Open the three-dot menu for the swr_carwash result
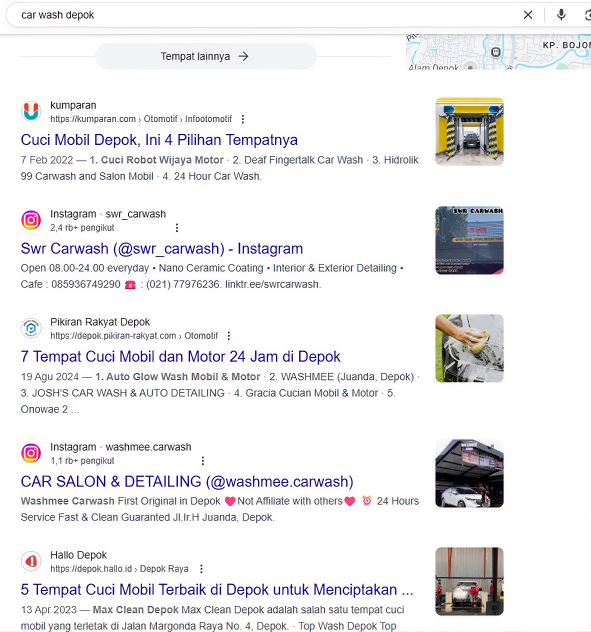The width and height of the screenshot is (591, 632). [x=177, y=228]
